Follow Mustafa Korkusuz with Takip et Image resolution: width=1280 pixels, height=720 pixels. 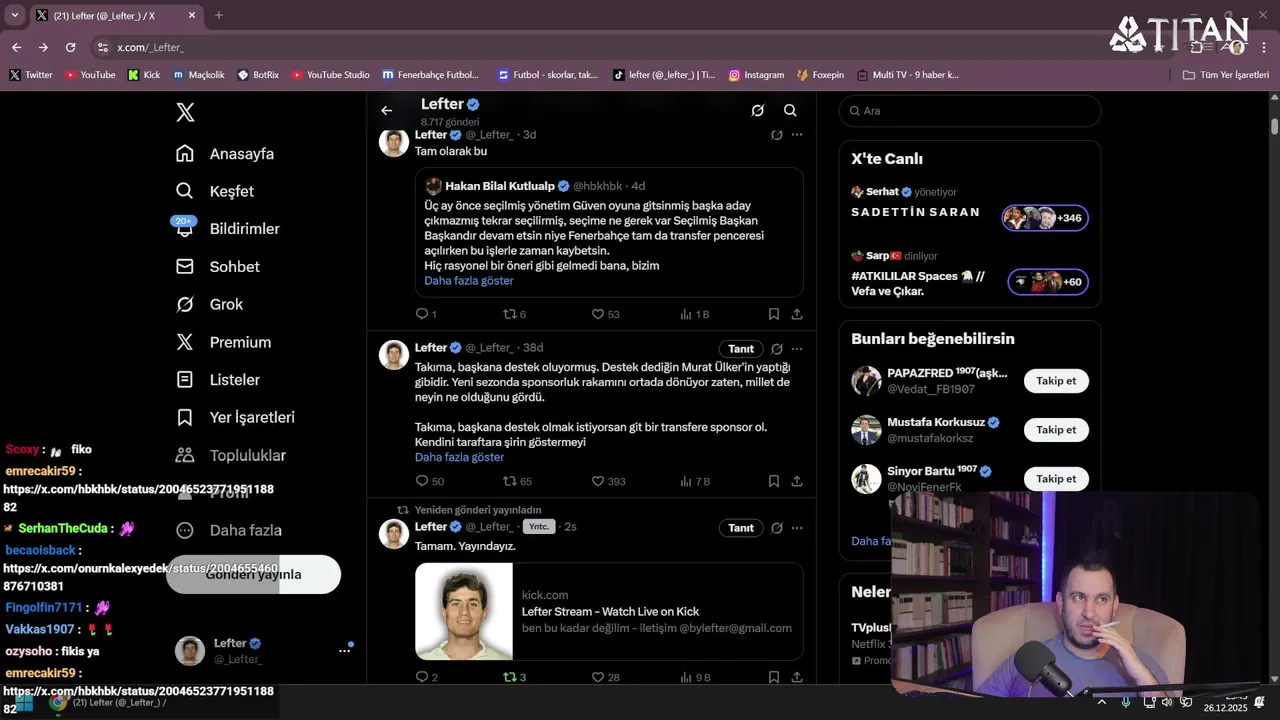tap(1056, 430)
